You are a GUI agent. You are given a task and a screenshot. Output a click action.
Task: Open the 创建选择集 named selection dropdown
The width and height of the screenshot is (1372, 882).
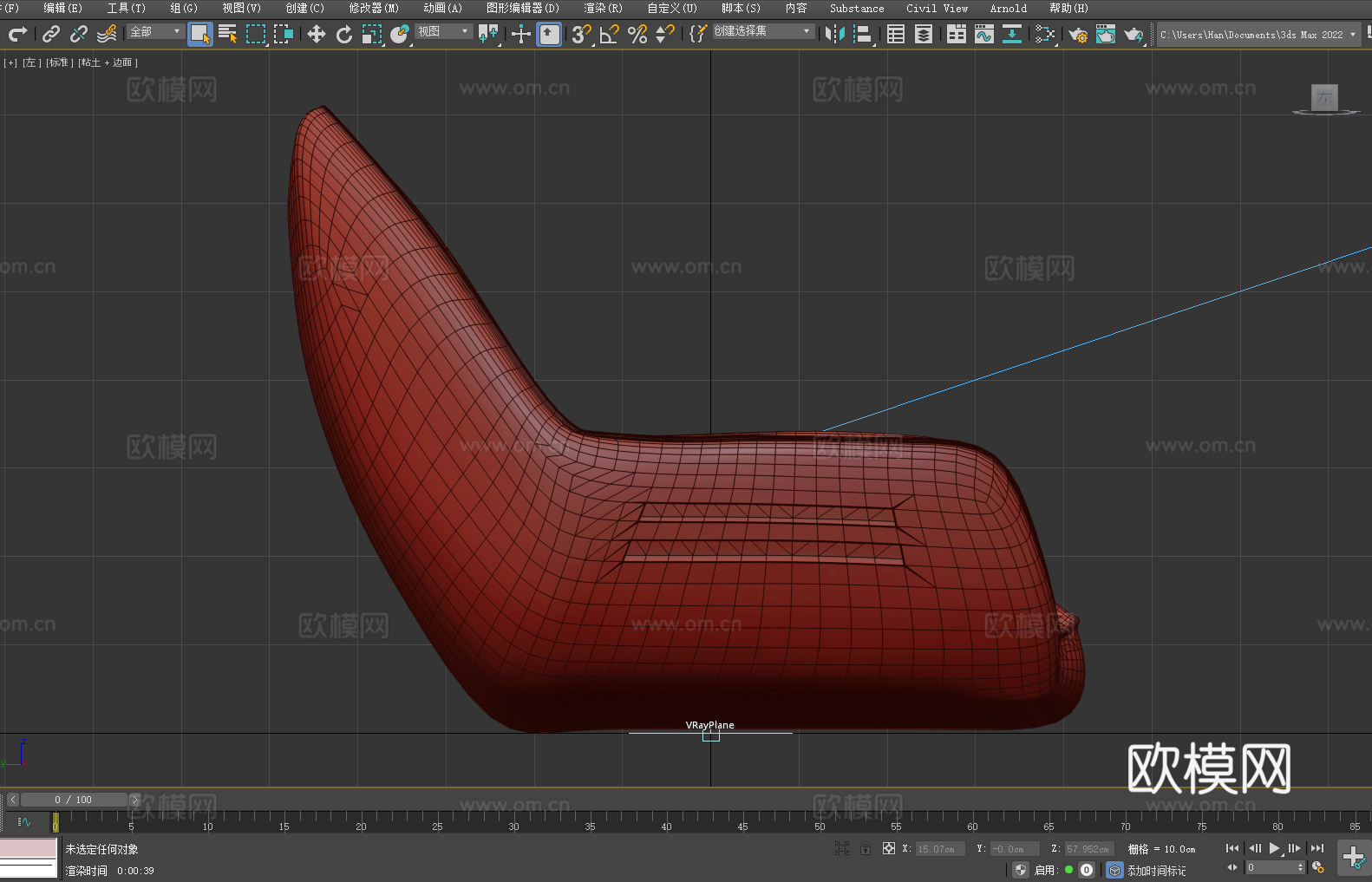(x=763, y=31)
